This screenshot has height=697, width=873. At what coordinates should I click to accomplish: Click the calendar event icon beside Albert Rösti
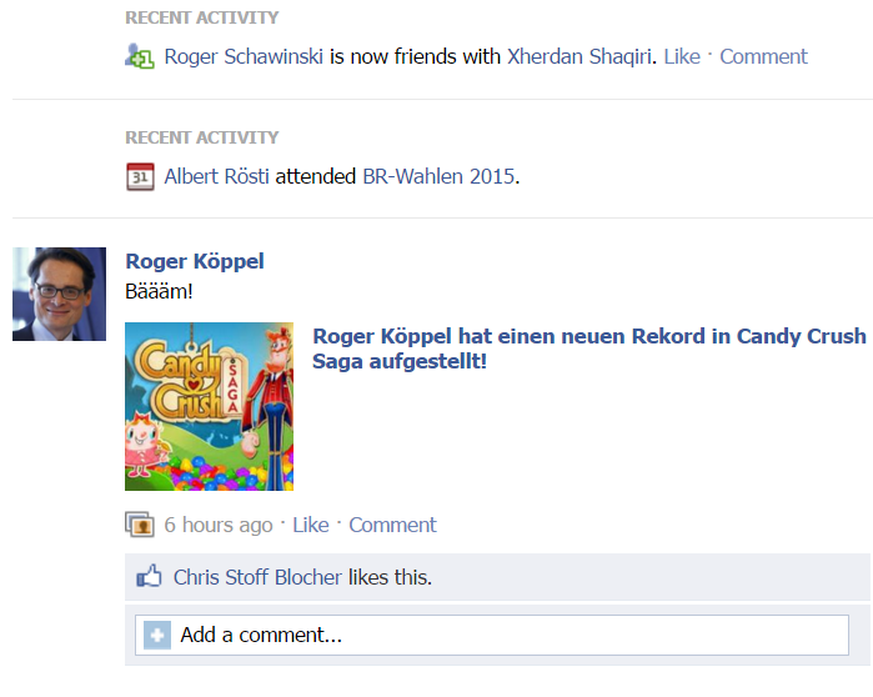[139, 178]
